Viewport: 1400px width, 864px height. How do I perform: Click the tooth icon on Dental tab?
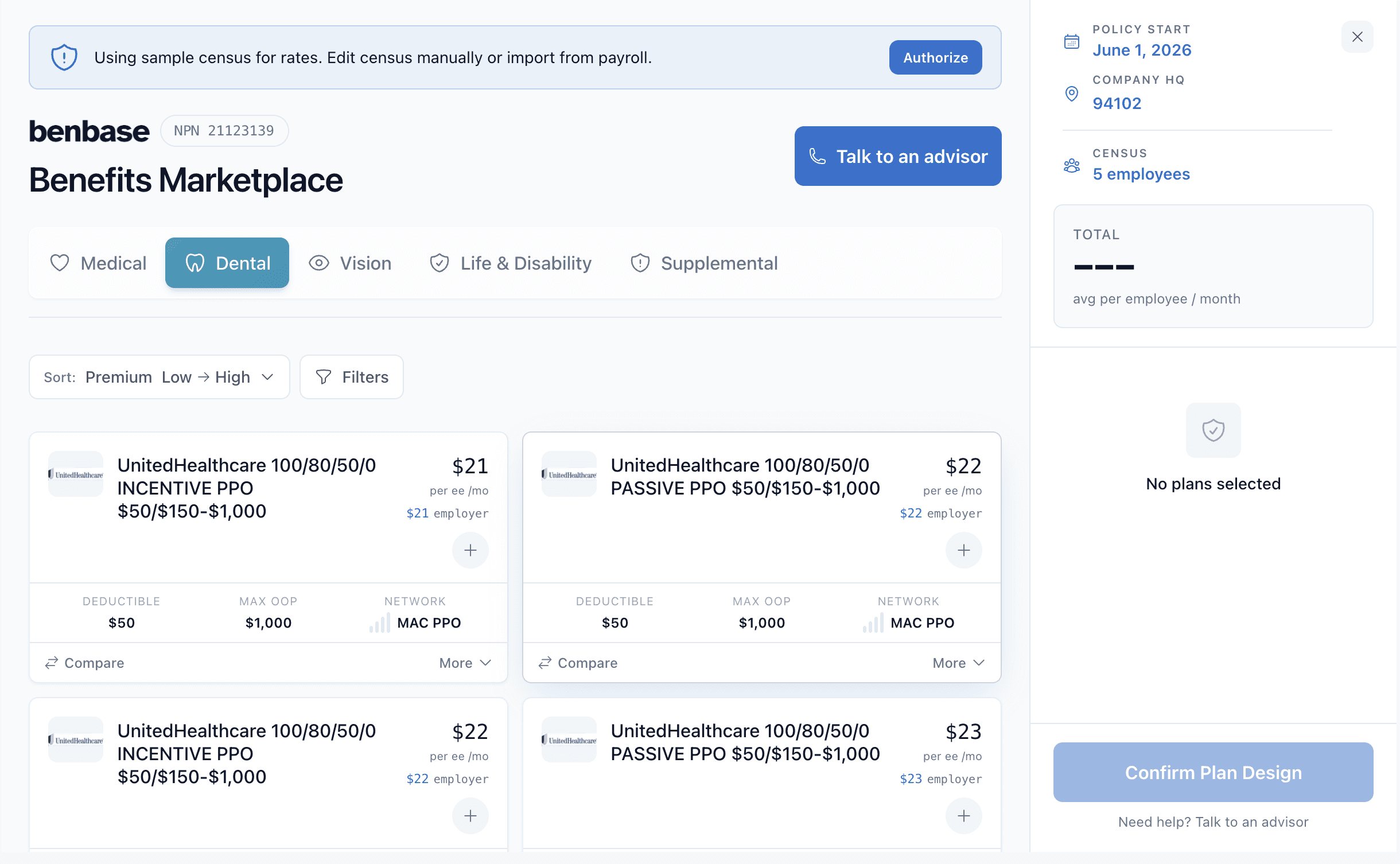click(195, 263)
